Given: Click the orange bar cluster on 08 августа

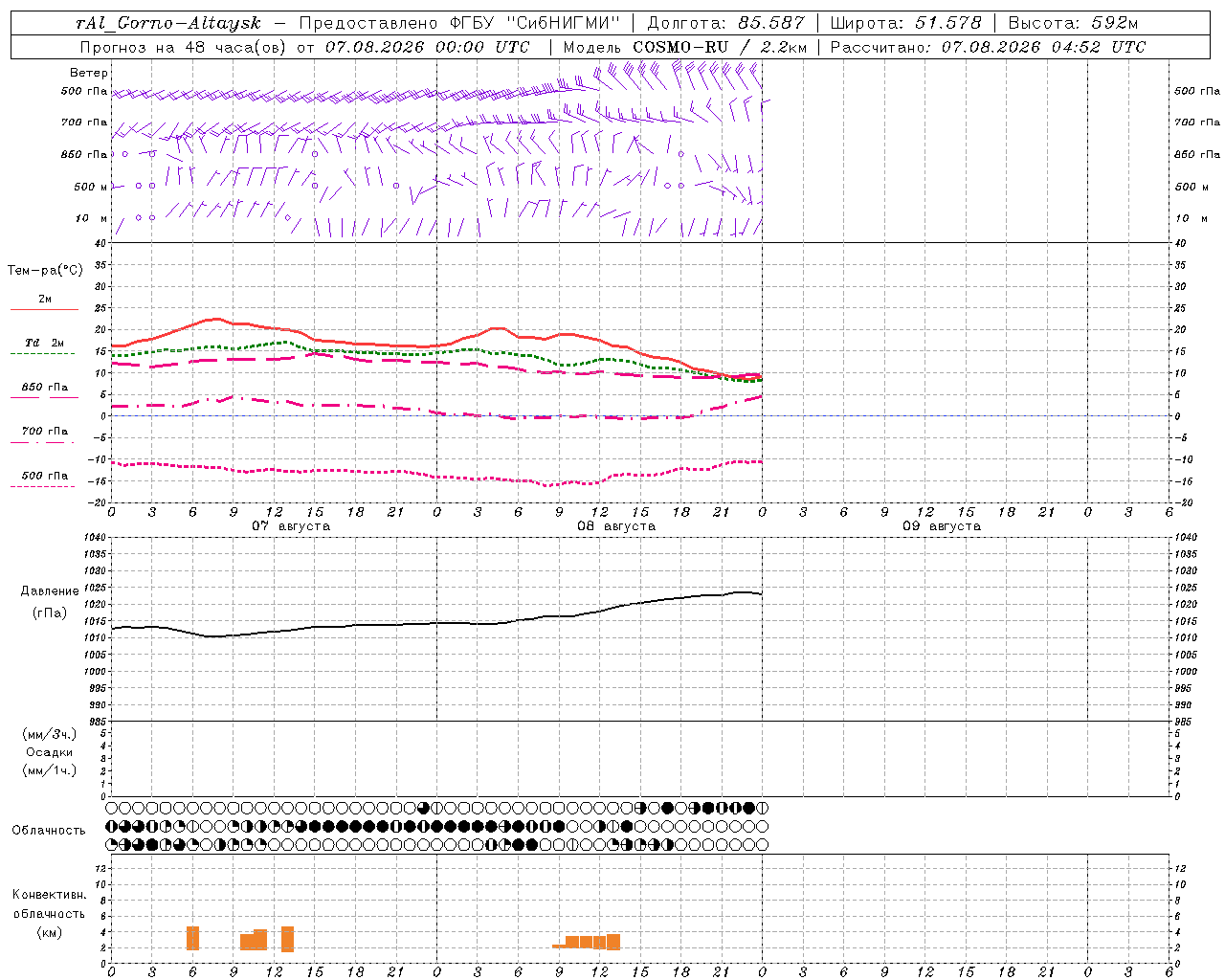Looking at the screenshot, I should click(x=586, y=942).
